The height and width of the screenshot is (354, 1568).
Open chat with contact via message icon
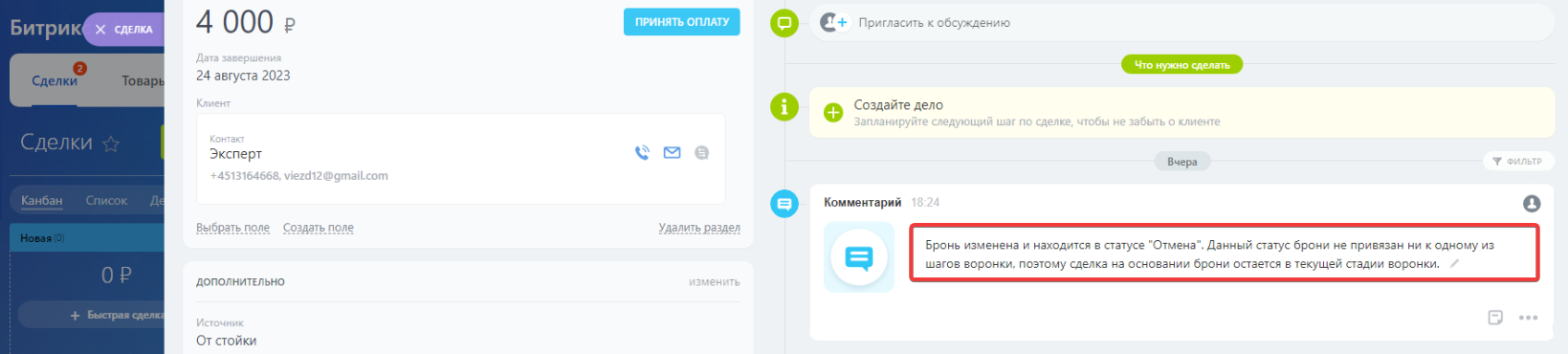701,152
